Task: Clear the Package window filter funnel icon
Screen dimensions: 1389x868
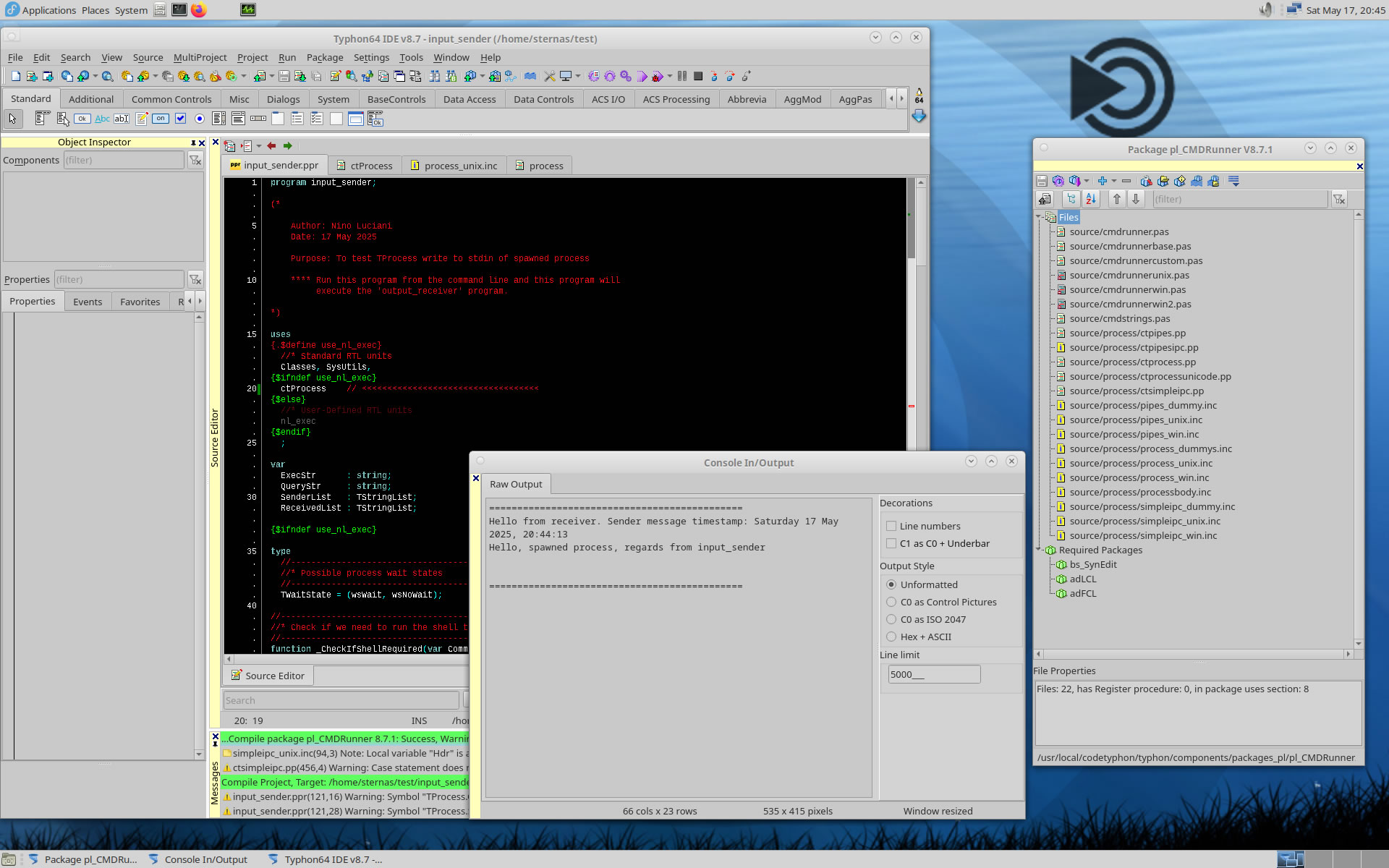Action: pyautogui.click(x=1339, y=199)
